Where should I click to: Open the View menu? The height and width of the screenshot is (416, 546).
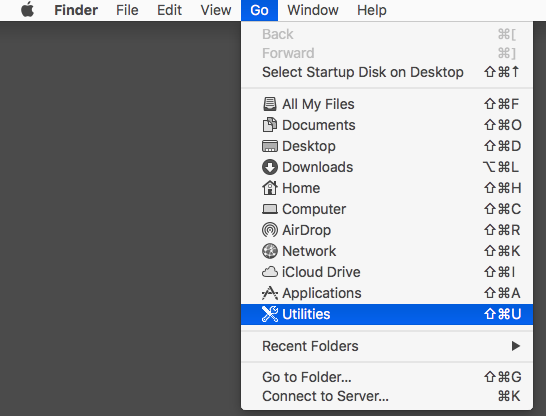[x=216, y=10]
